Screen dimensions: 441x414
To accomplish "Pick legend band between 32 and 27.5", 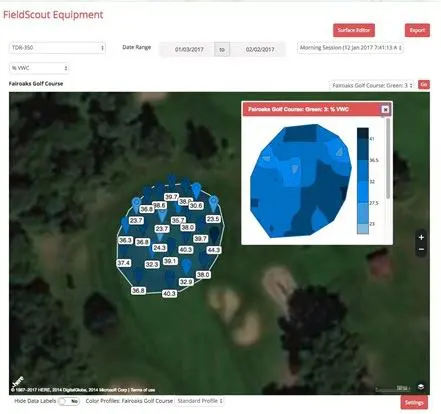I will [x=363, y=192].
